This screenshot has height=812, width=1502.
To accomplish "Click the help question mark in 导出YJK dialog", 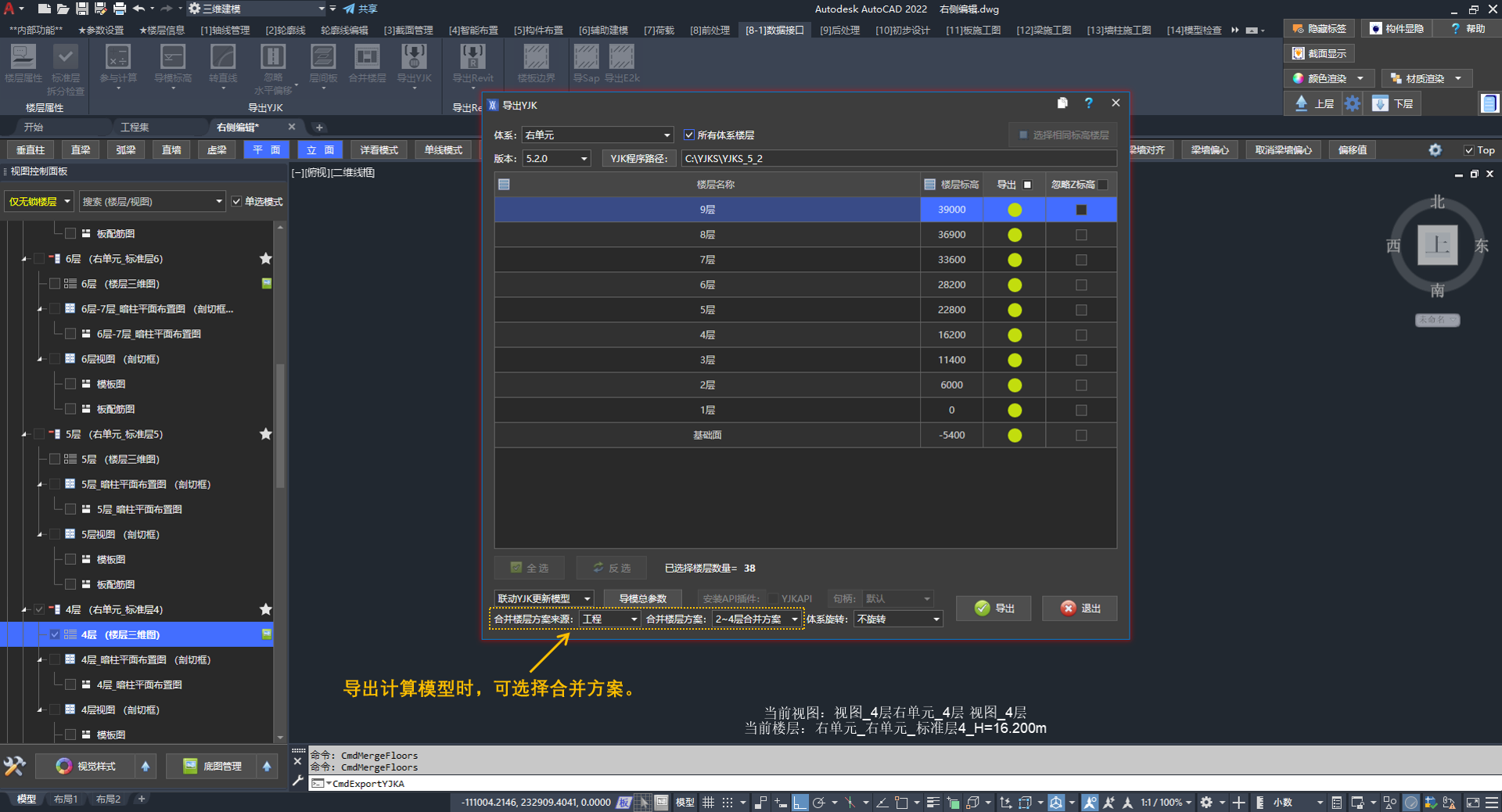I will 1088,103.
